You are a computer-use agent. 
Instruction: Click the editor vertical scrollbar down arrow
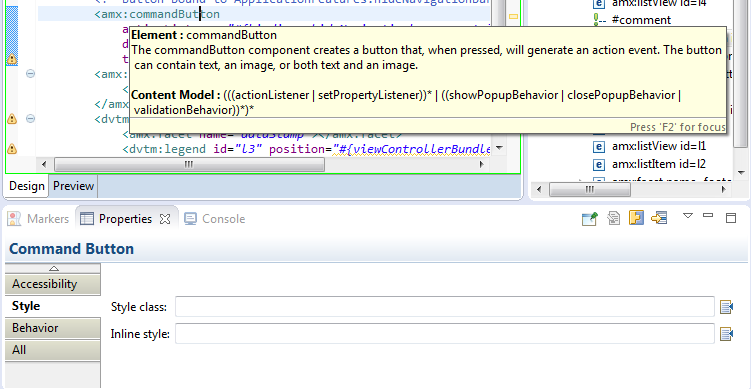pos(499,148)
